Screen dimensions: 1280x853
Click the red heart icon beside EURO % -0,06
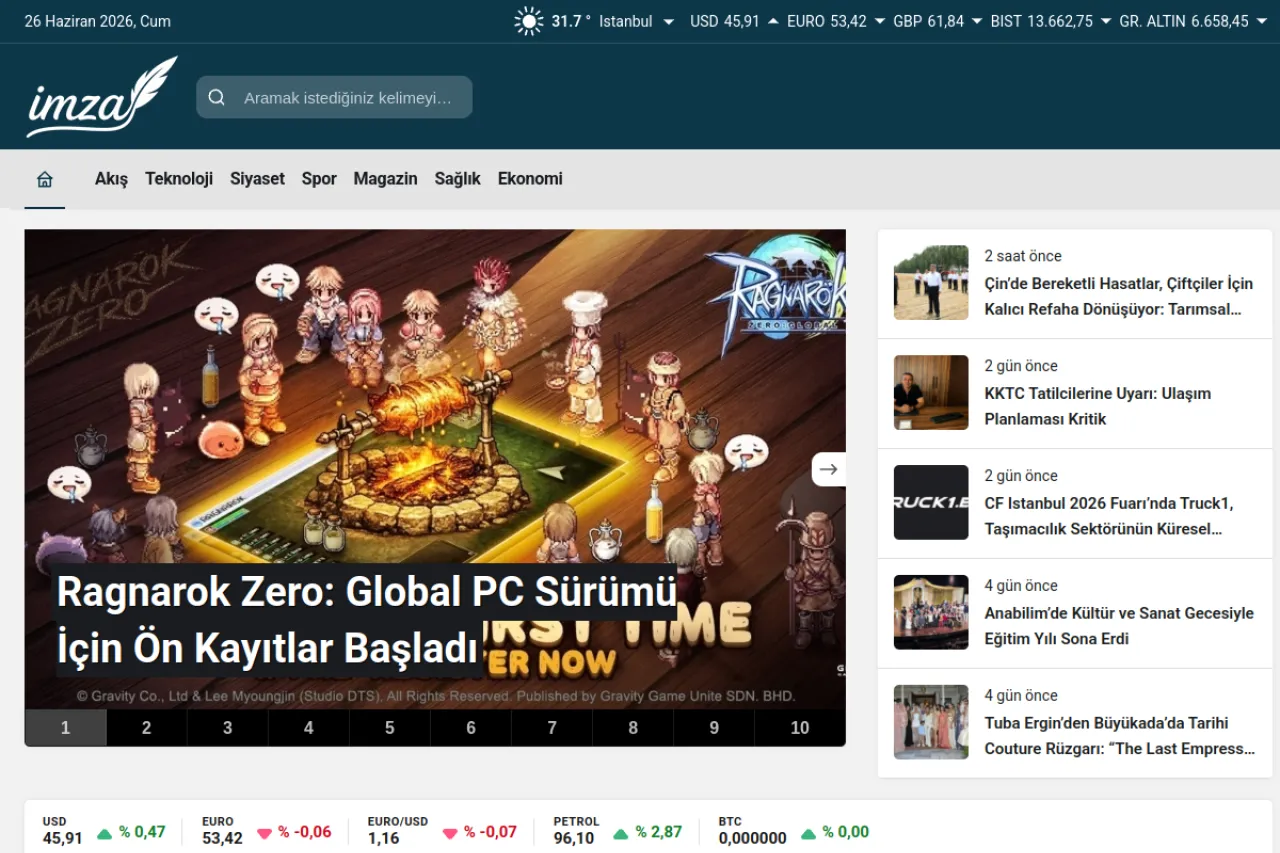click(x=265, y=833)
